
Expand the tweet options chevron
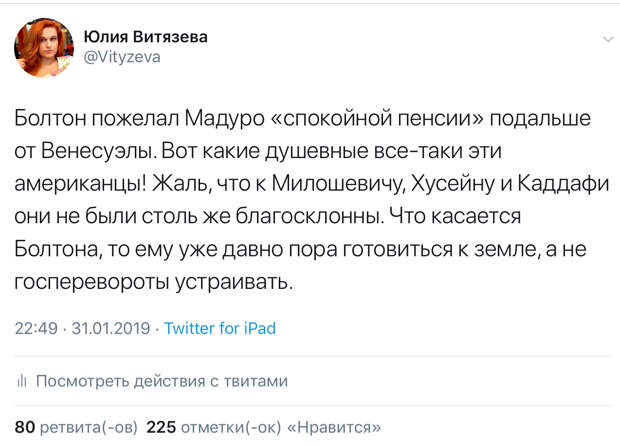pyautogui.click(x=608, y=39)
